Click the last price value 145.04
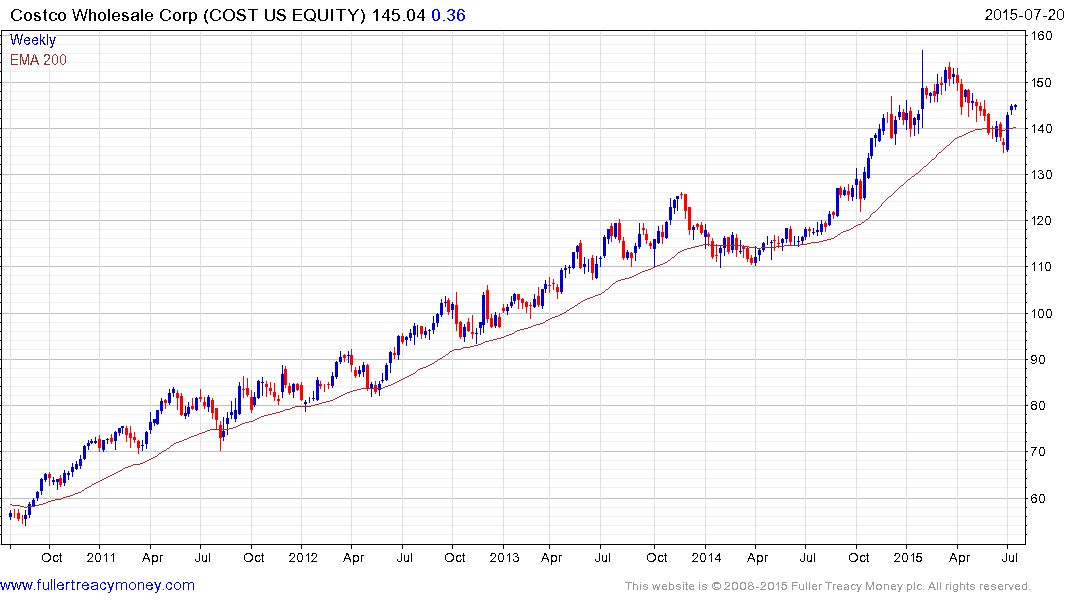 click(398, 15)
